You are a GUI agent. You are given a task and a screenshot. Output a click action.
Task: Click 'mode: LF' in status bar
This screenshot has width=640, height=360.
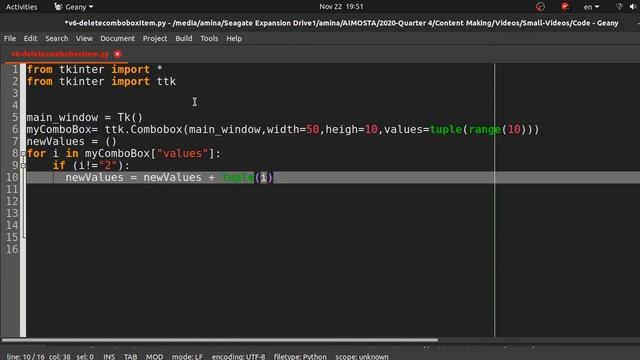coord(187,356)
